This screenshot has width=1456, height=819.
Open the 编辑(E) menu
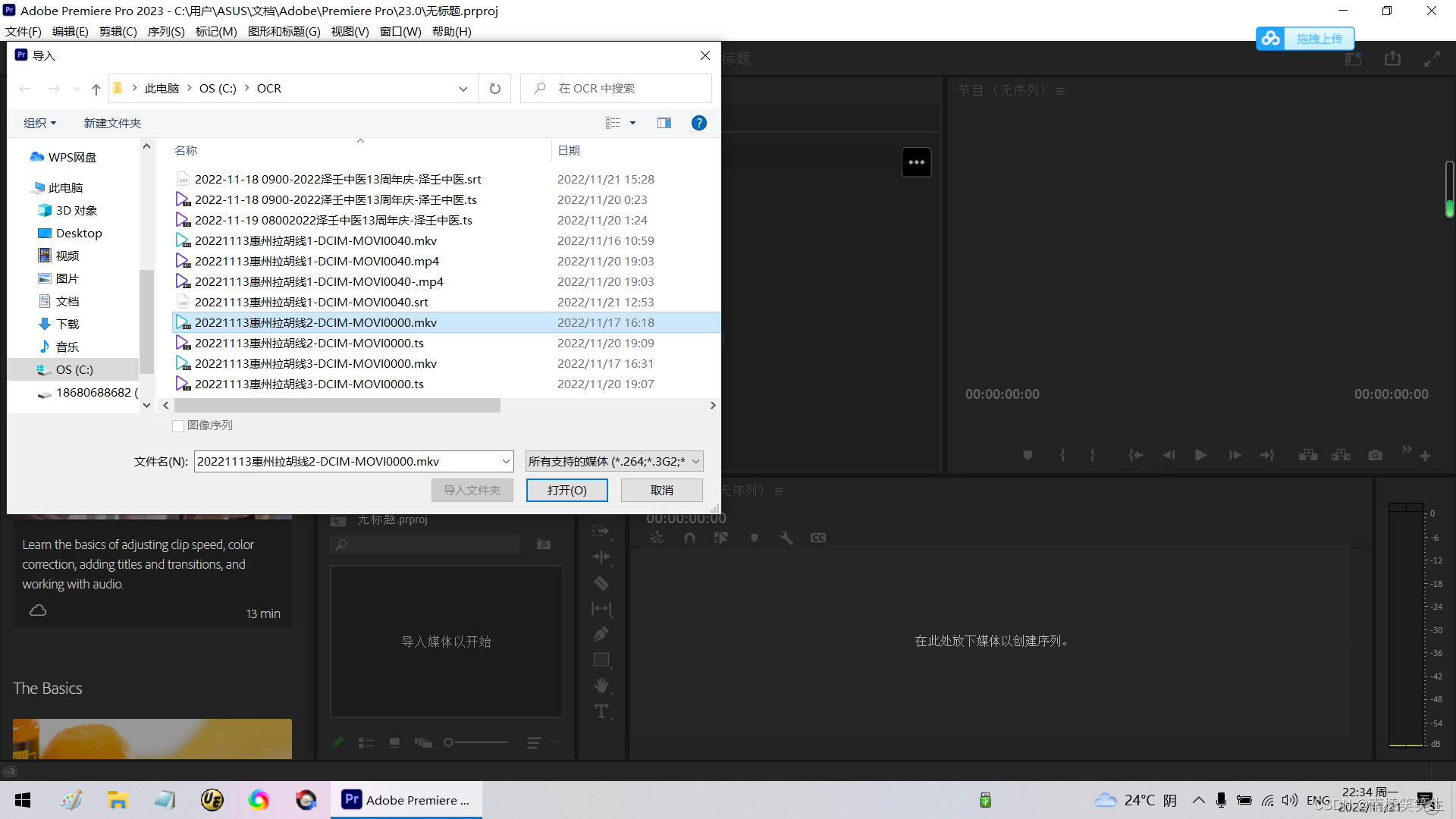(x=71, y=32)
